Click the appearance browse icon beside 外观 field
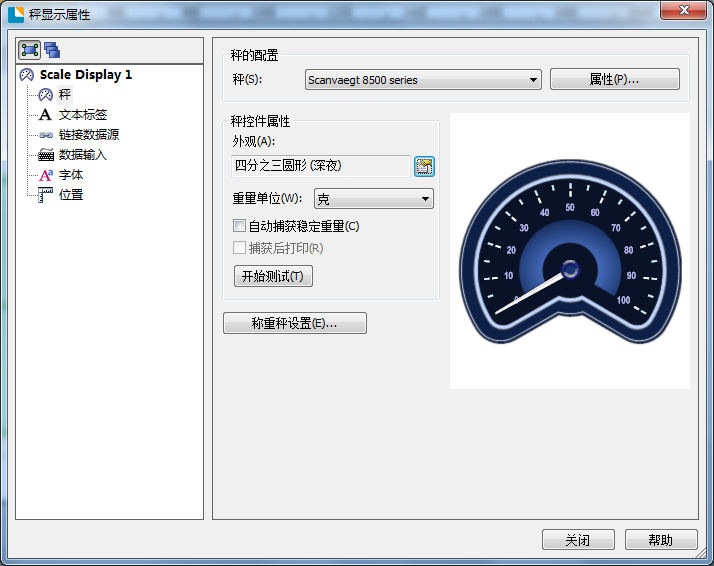 424,166
